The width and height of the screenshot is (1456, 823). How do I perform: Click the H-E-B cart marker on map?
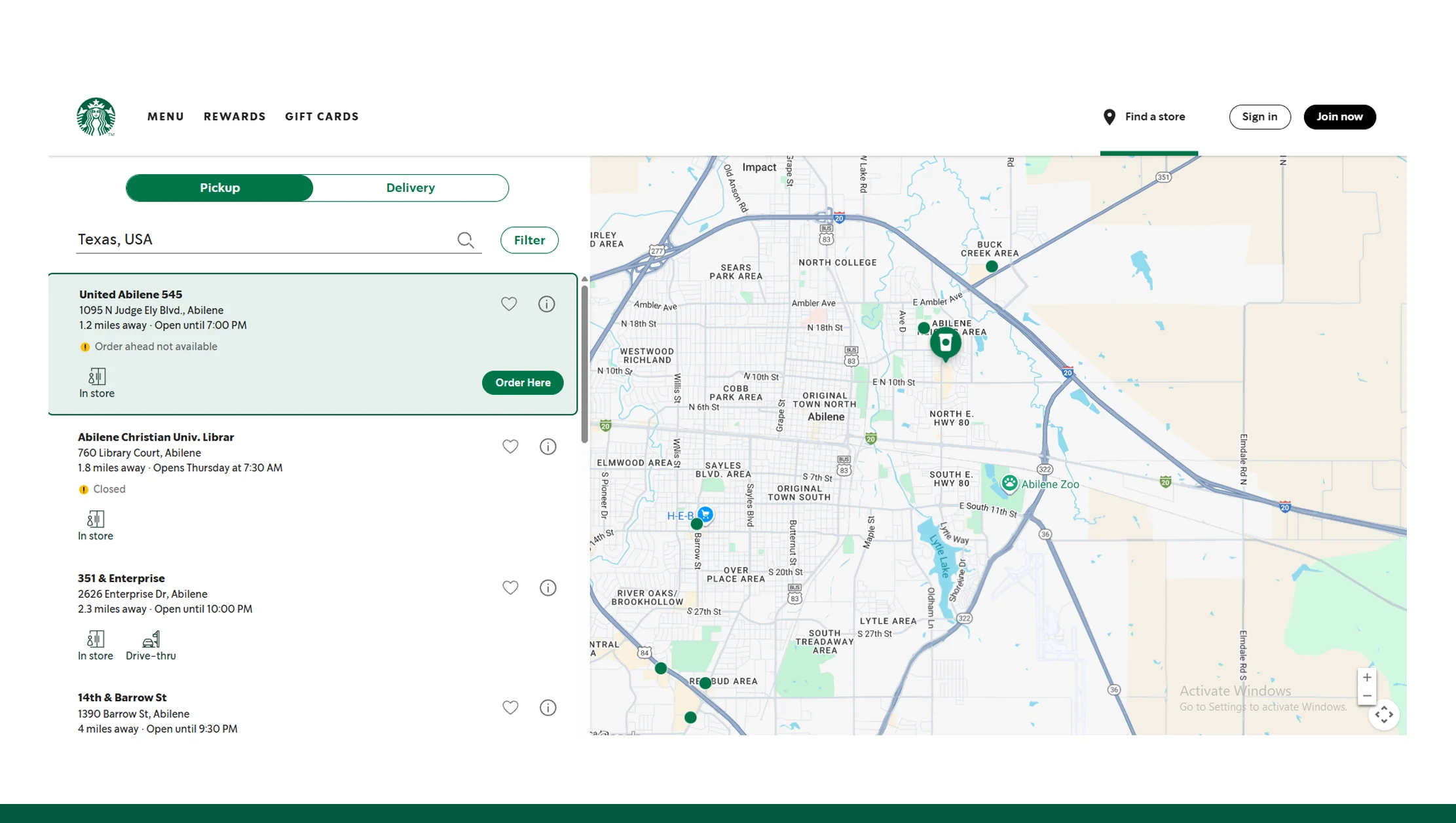click(x=704, y=515)
